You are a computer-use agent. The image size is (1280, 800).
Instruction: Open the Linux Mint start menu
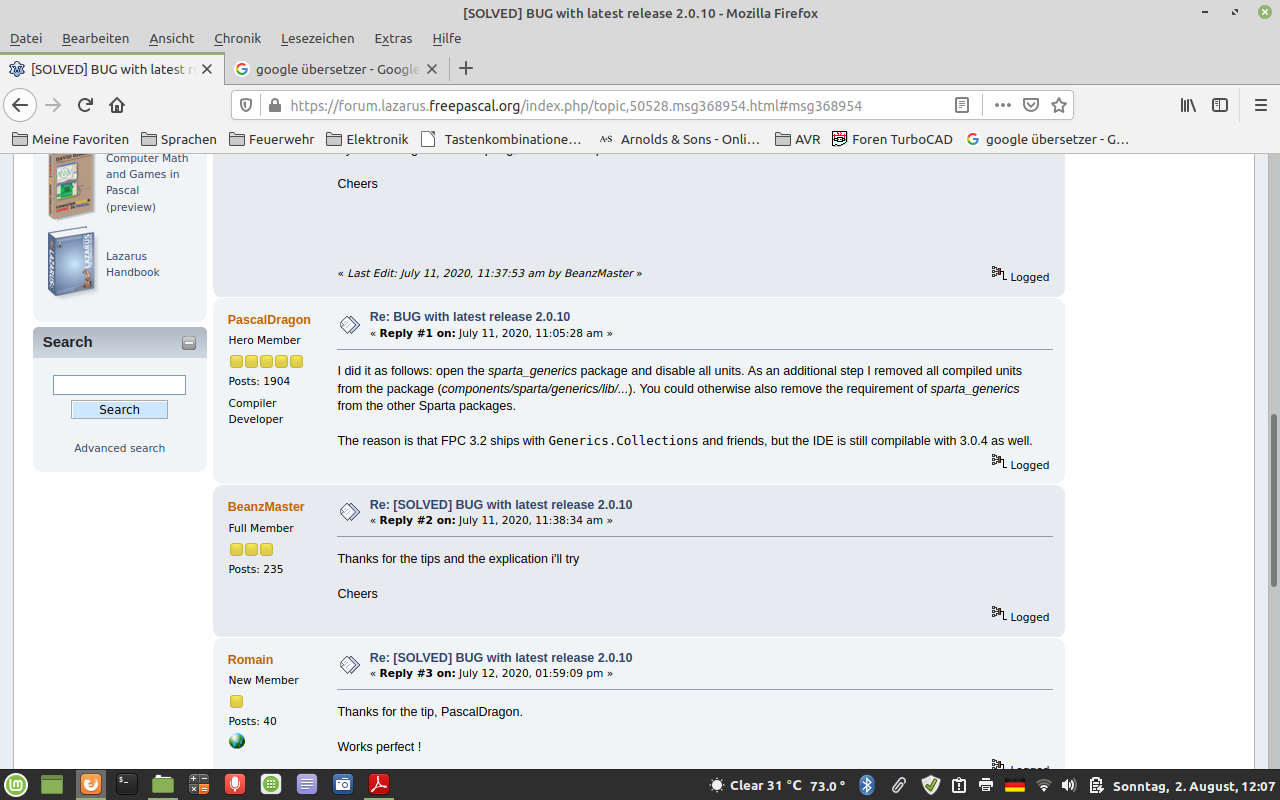(x=16, y=784)
